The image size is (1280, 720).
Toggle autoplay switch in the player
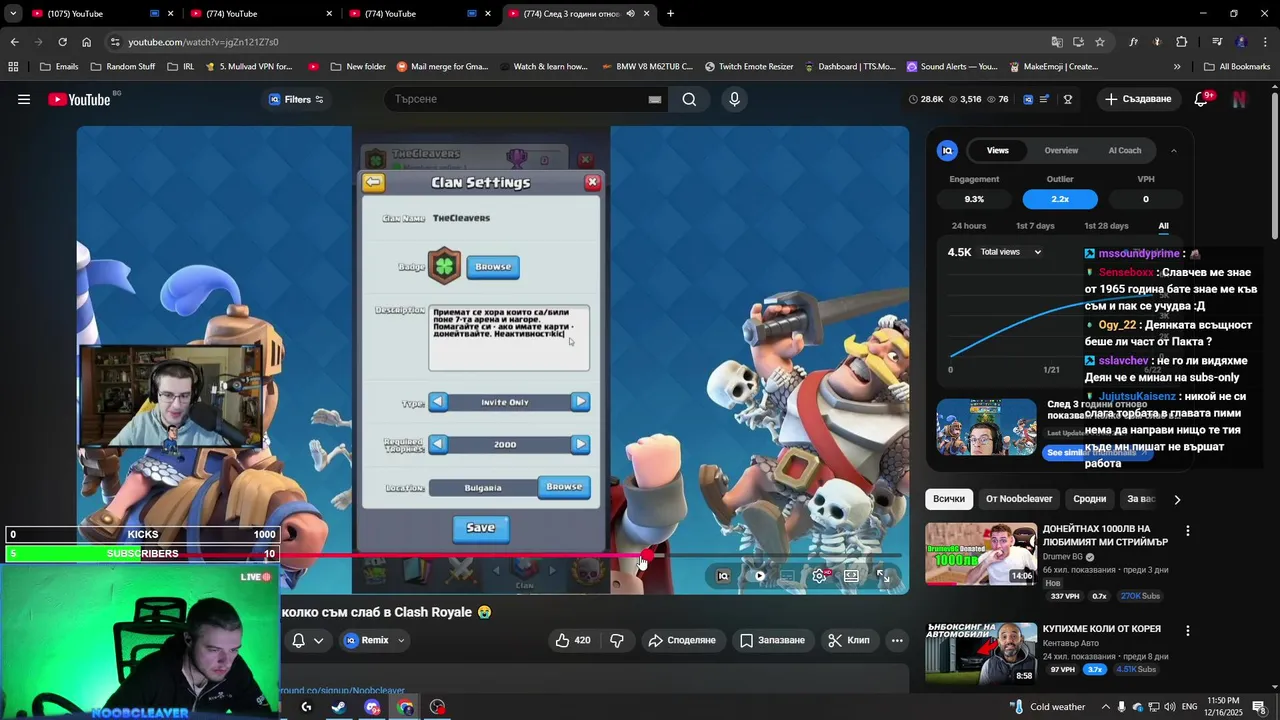pos(759,575)
